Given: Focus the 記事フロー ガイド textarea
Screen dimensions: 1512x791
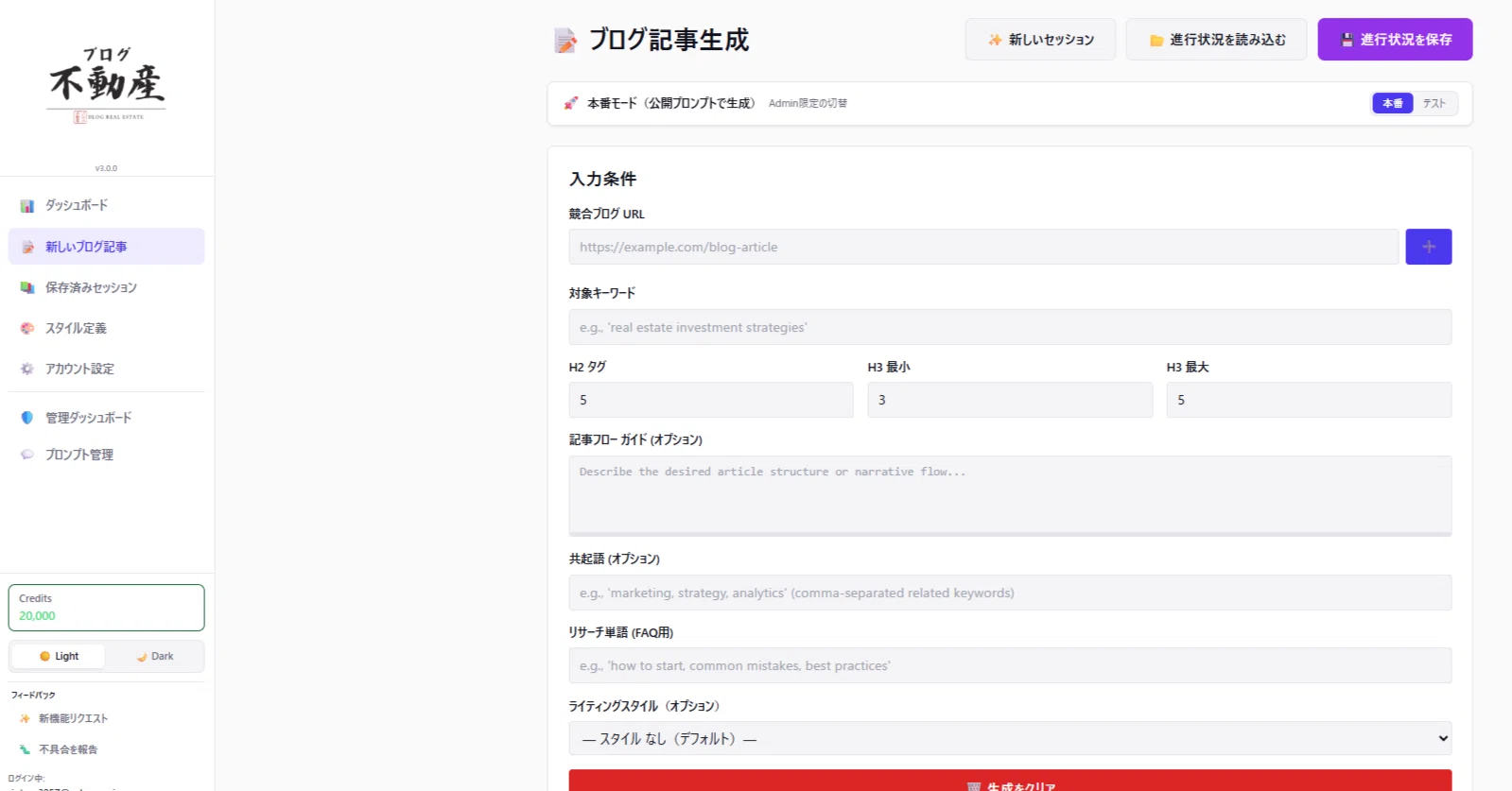Looking at the screenshot, I should [1010, 496].
